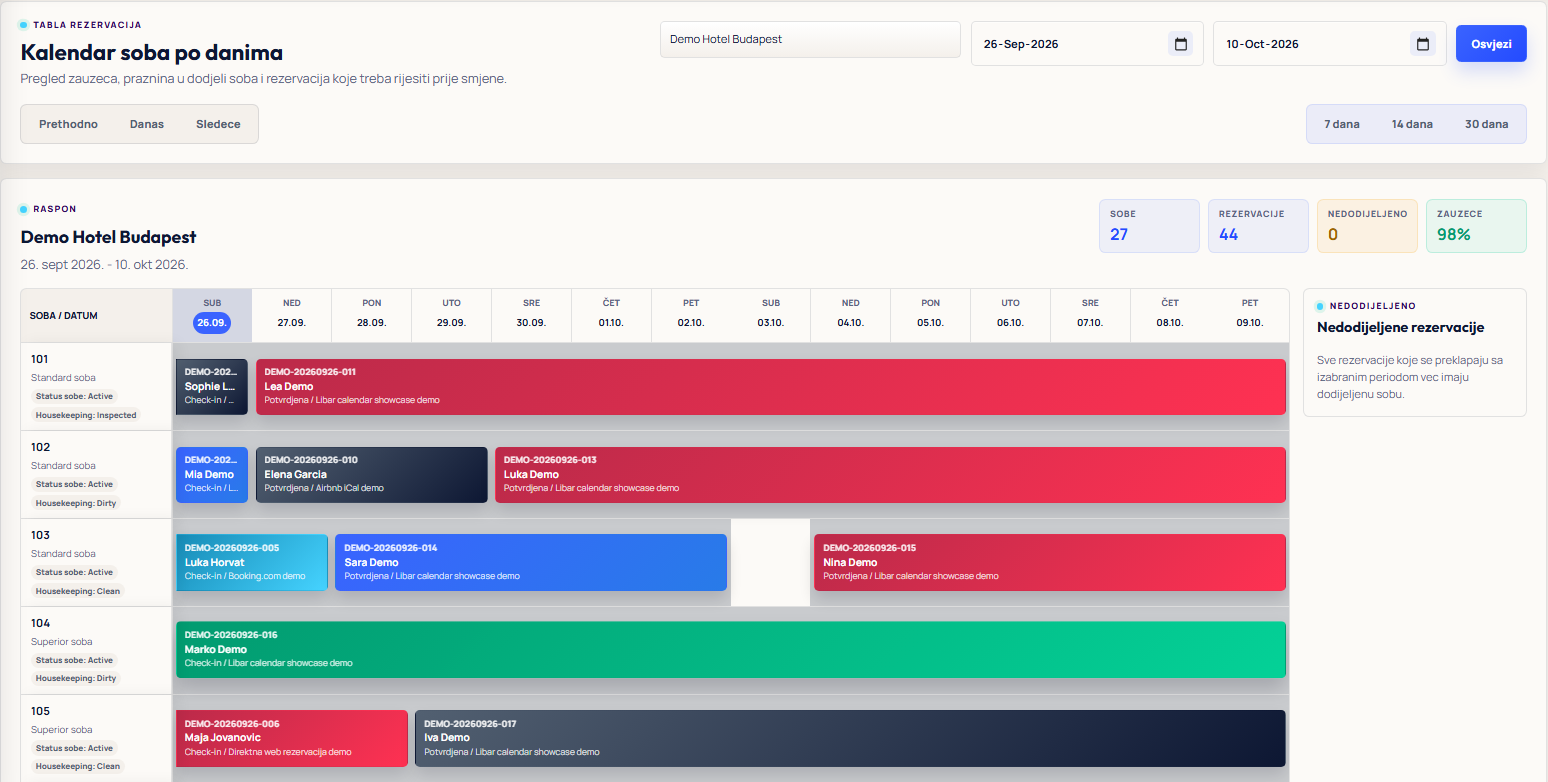The width and height of the screenshot is (1548, 782).
Task: Switch view to 14 dana
Action: tap(1412, 124)
